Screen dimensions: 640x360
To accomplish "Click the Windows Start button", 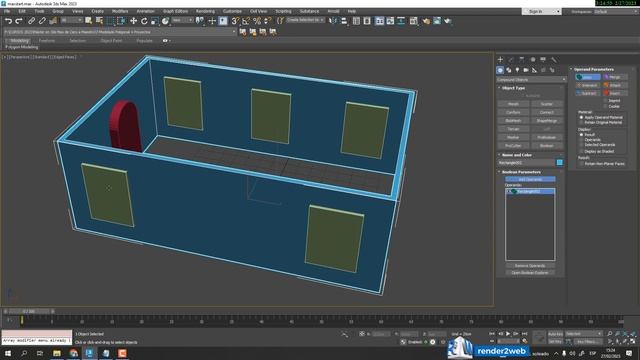I will coord(8,353).
